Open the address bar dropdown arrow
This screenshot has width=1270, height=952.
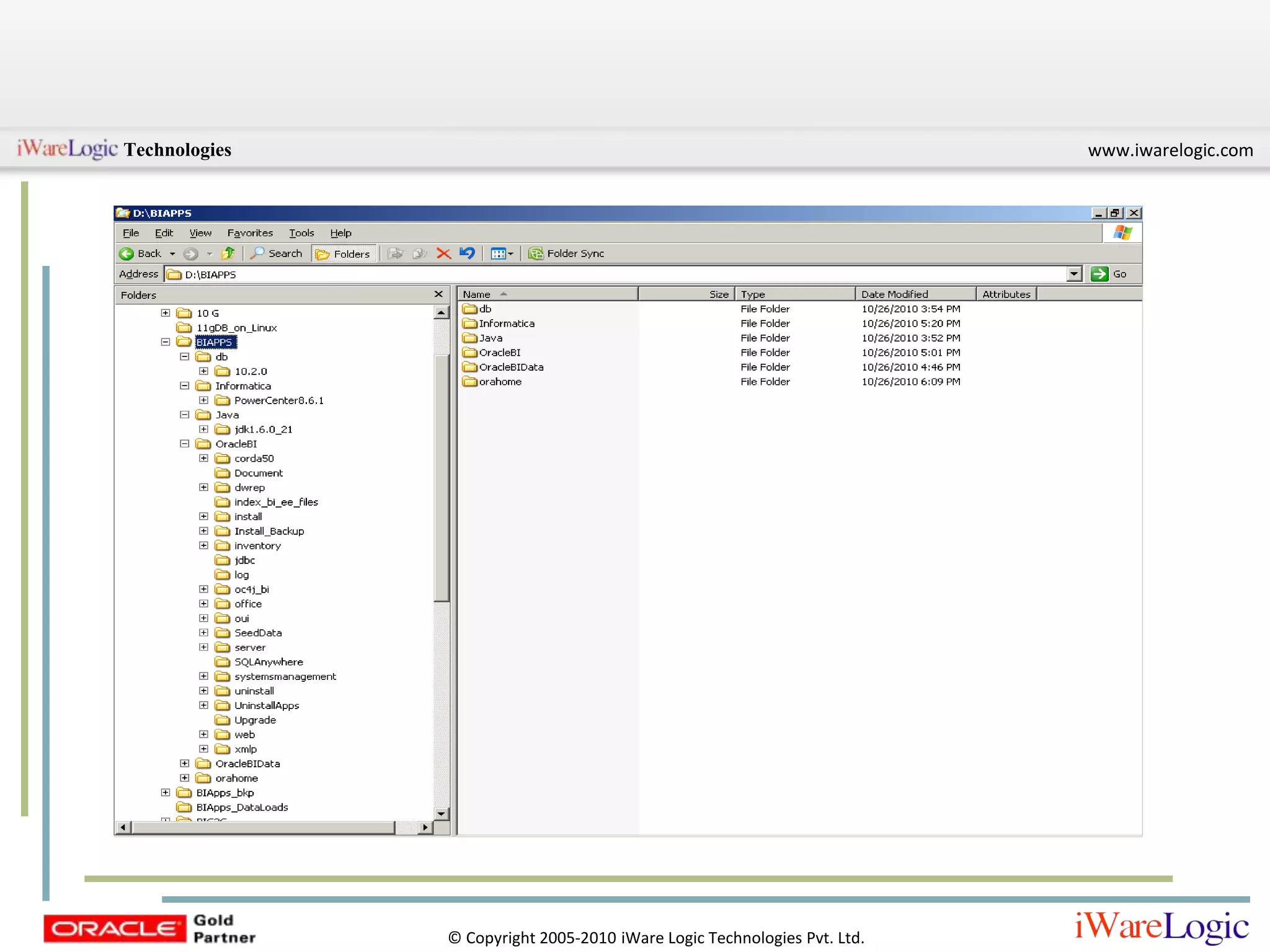(x=1074, y=274)
